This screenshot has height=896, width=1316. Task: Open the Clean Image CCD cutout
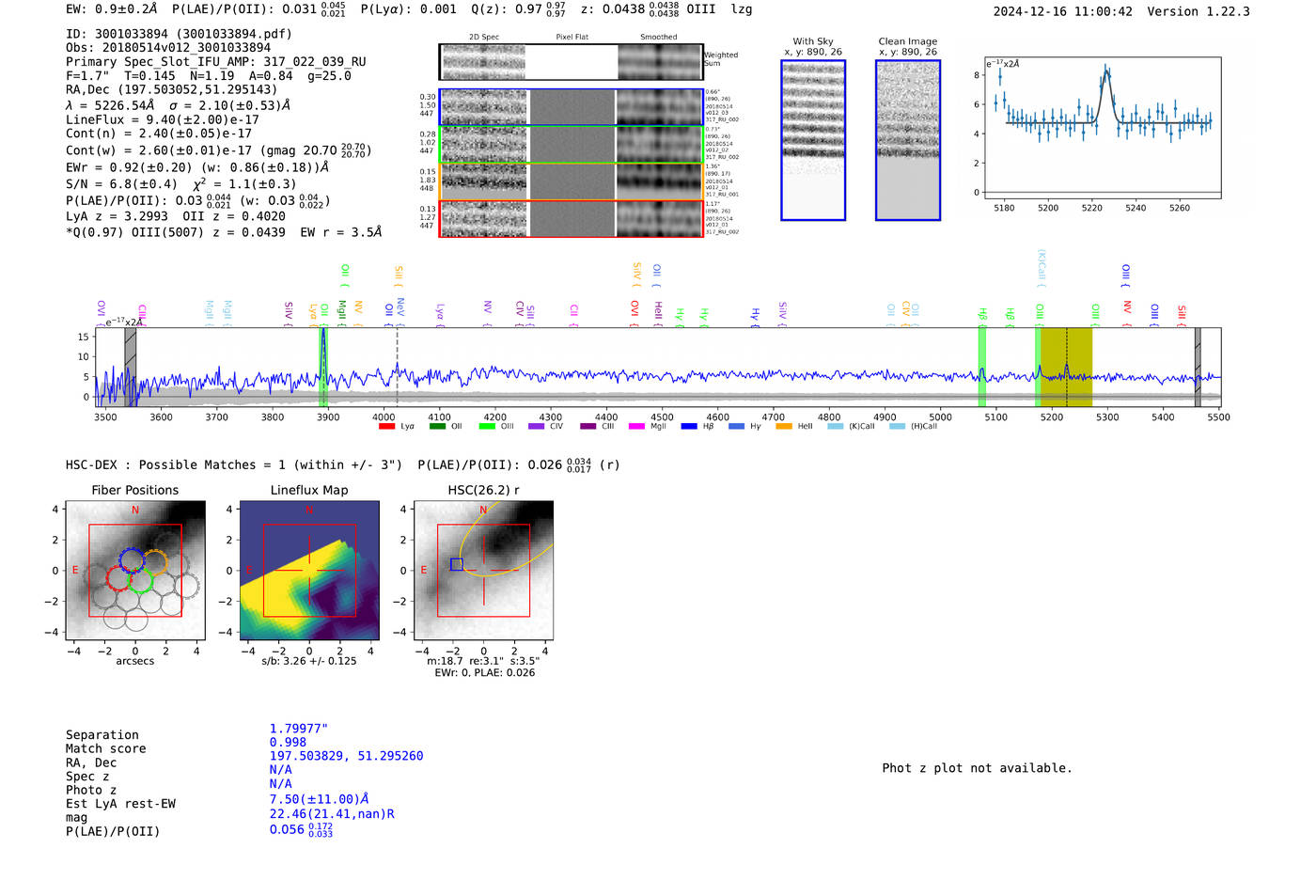(908, 140)
